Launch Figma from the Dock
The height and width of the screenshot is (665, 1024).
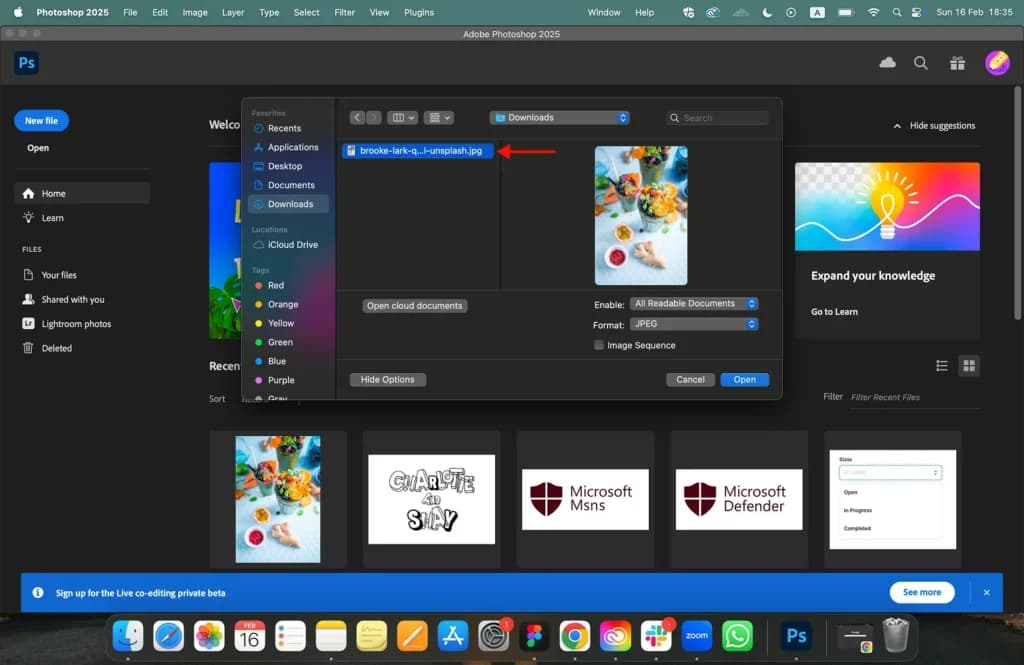(534, 636)
